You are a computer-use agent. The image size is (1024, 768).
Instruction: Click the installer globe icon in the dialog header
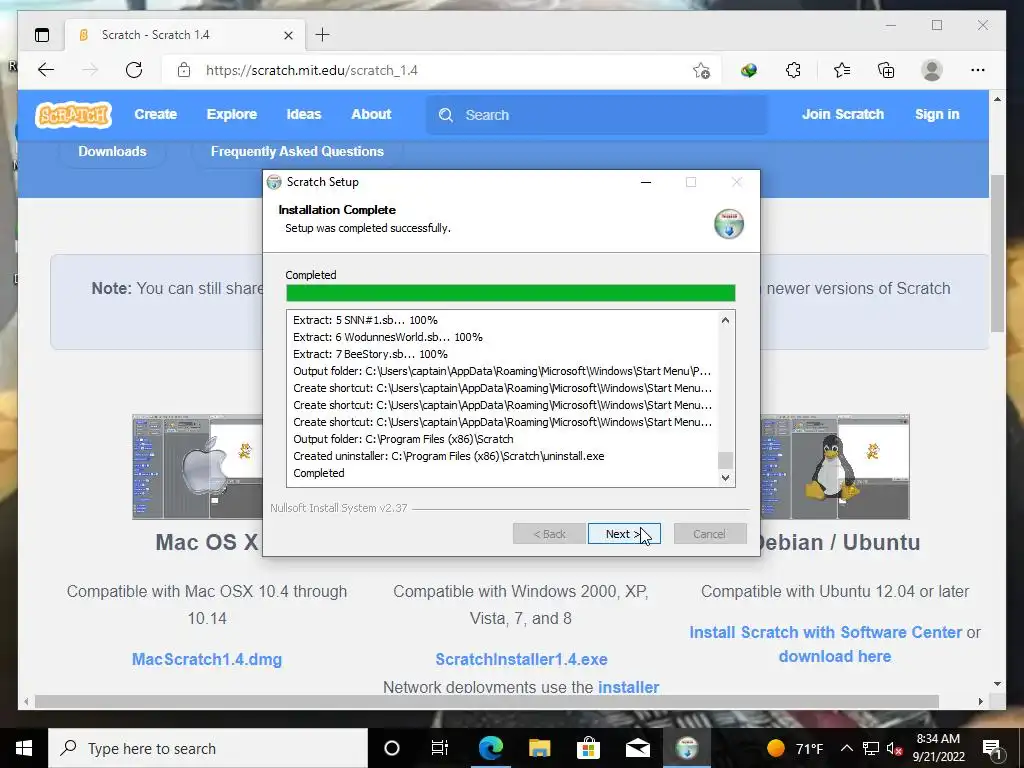[729, 223]
